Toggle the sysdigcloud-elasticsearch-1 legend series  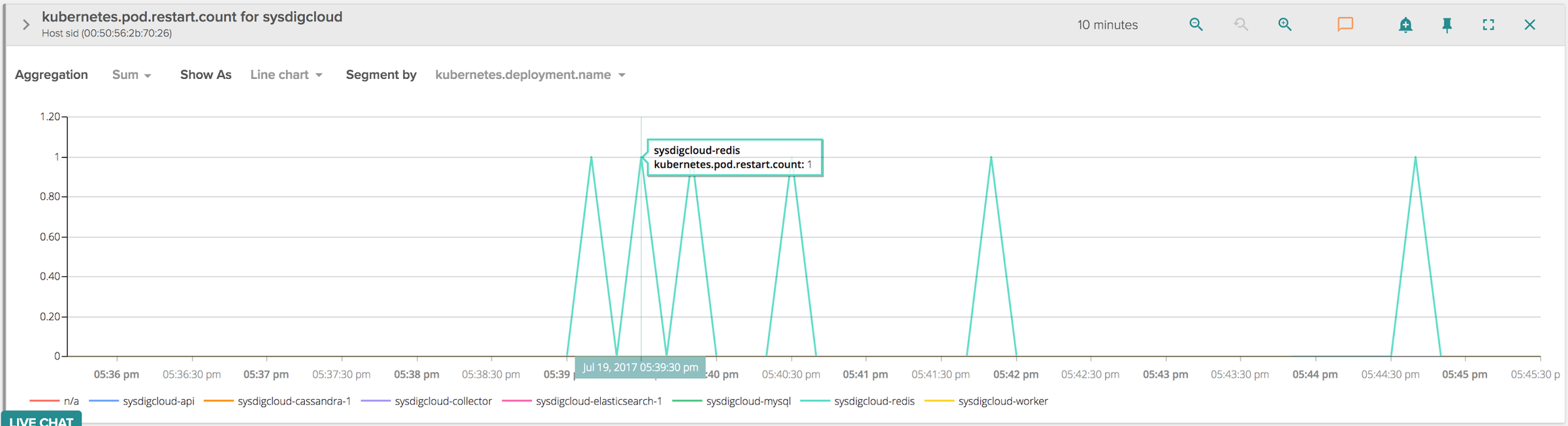(582, 401)
